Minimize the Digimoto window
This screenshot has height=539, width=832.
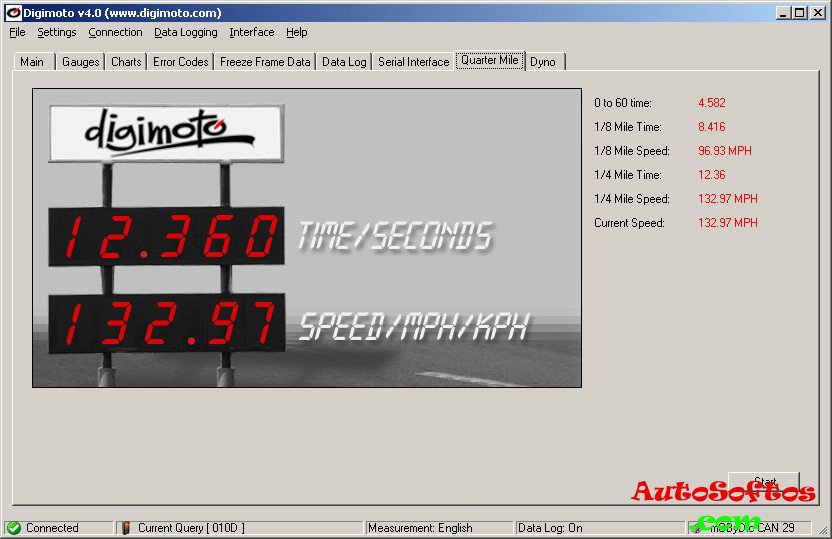click(x=783, y=13)
